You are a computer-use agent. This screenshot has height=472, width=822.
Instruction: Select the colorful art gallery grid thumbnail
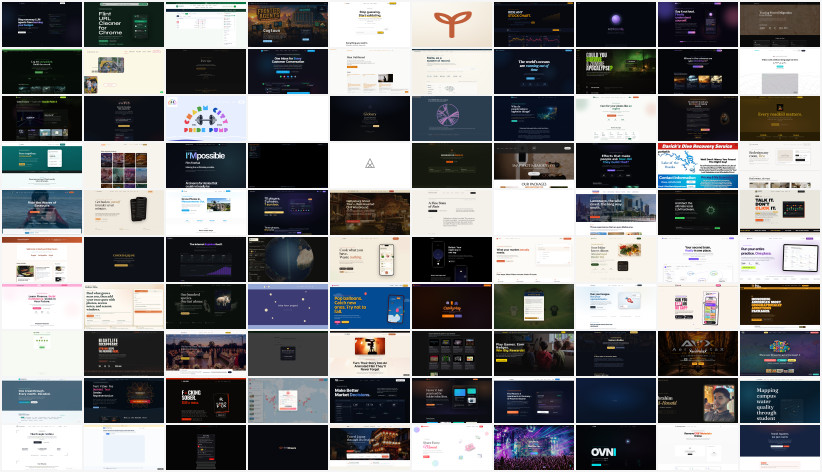[124, 165]
